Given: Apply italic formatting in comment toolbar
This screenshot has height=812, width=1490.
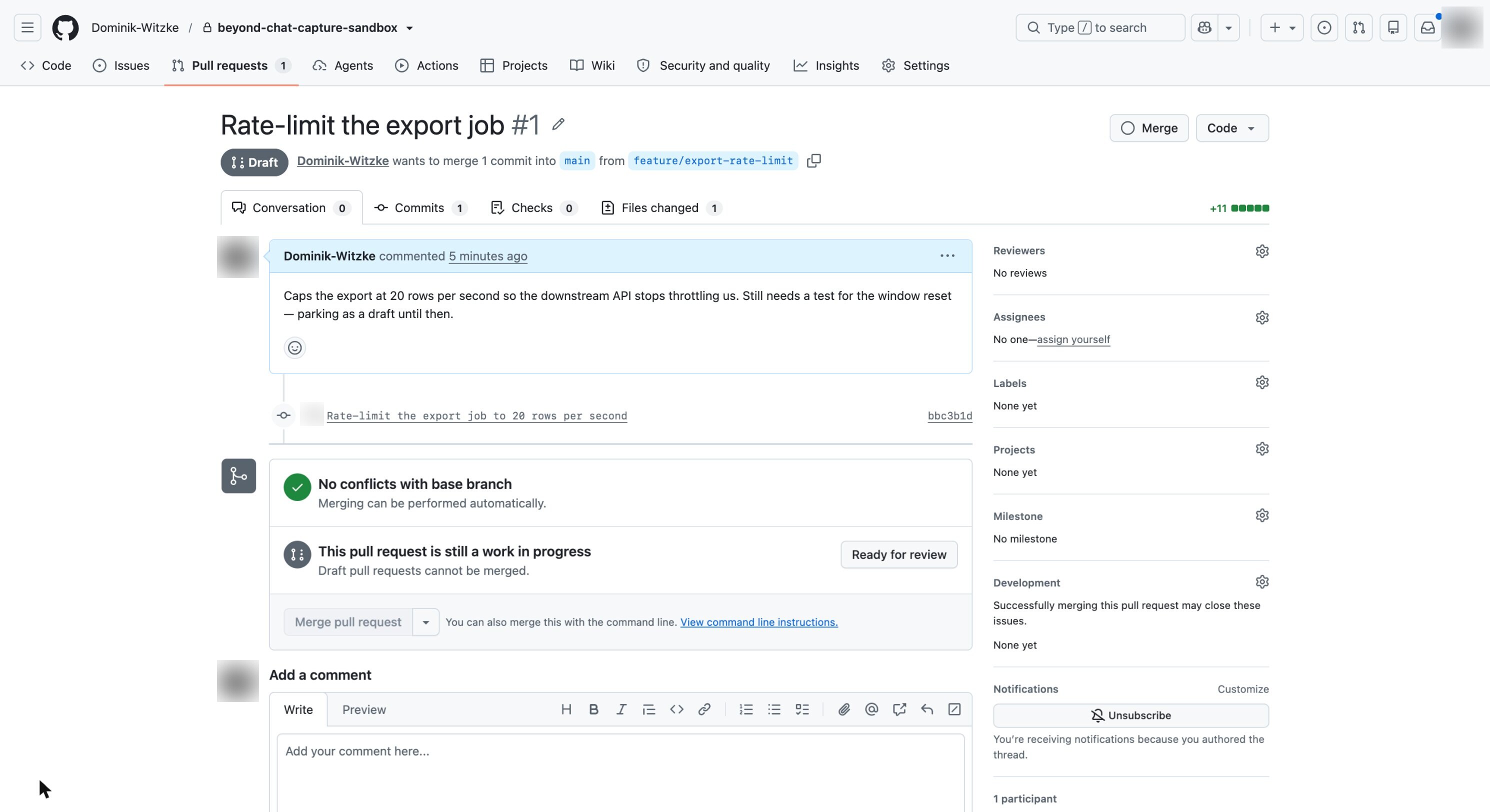Looking at the screenshot, I should tap(621, 709).
